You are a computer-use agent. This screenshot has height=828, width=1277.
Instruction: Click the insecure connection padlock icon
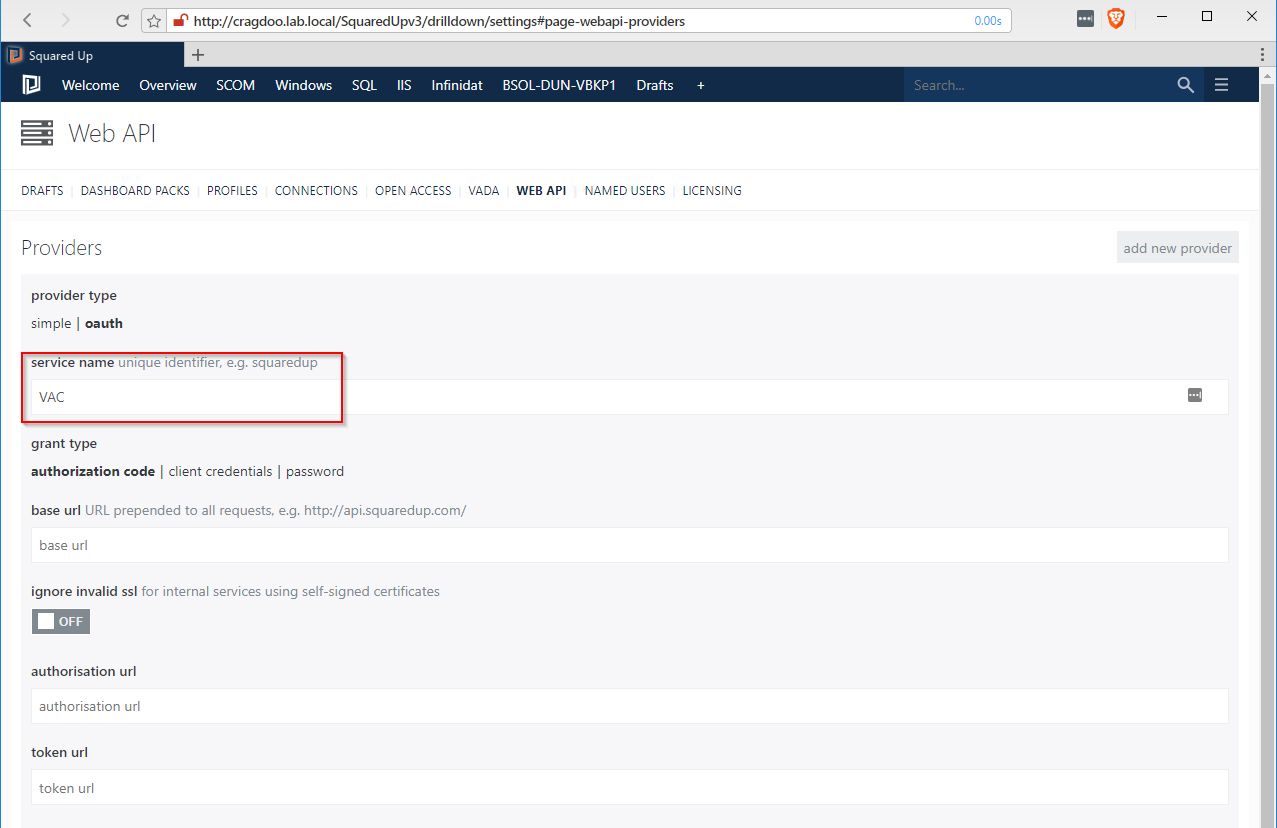(180, 20)
